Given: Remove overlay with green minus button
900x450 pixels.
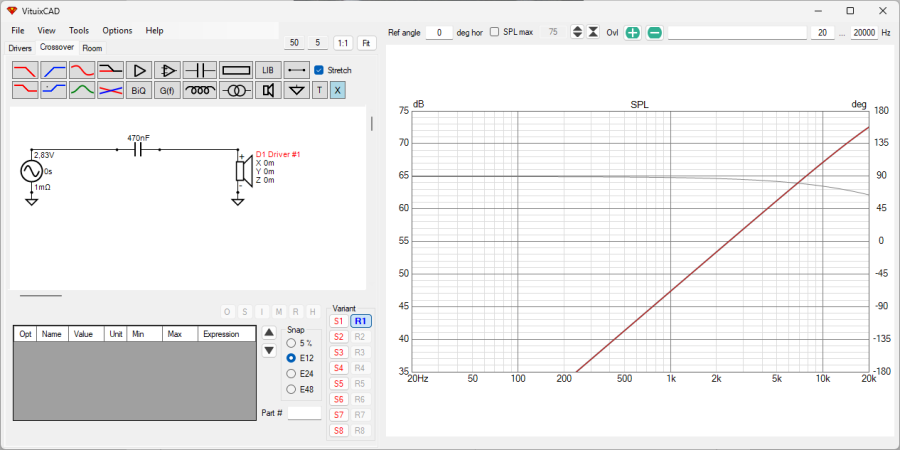Looking at the screenshot, I should [x=654, y=33].
